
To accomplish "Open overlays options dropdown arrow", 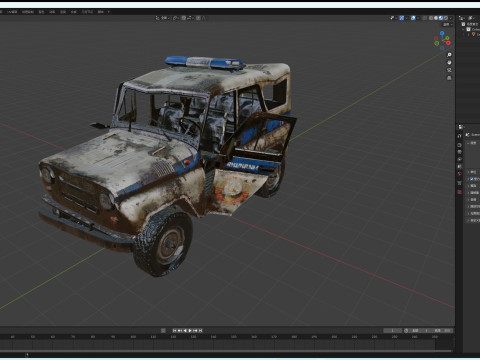I will pyautogui.click(x=418, y=18).
